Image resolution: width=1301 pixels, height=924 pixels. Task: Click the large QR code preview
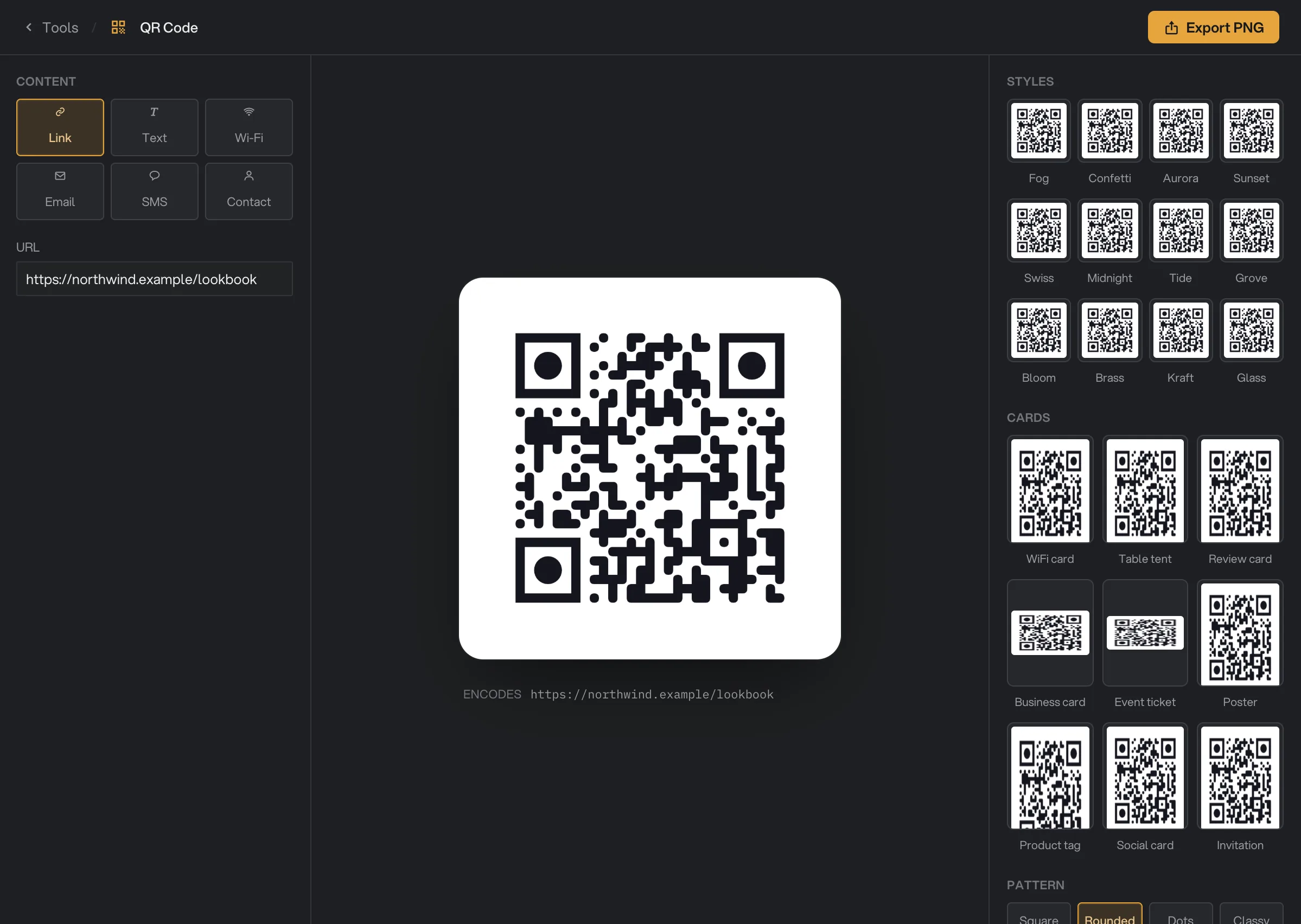click(649, 469)
